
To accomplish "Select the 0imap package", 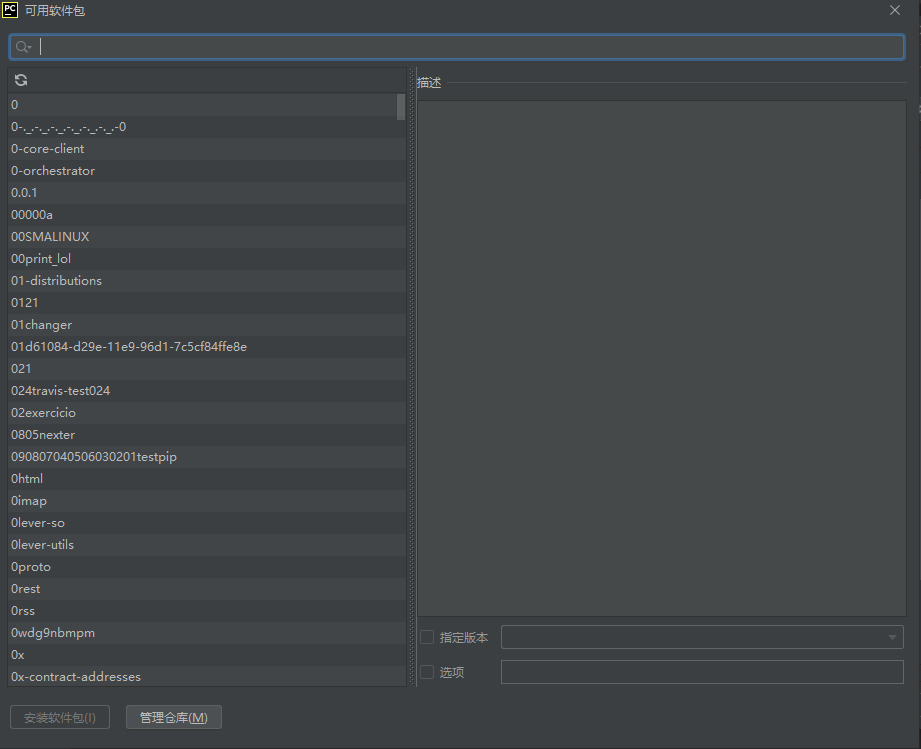I will (207, 501).
